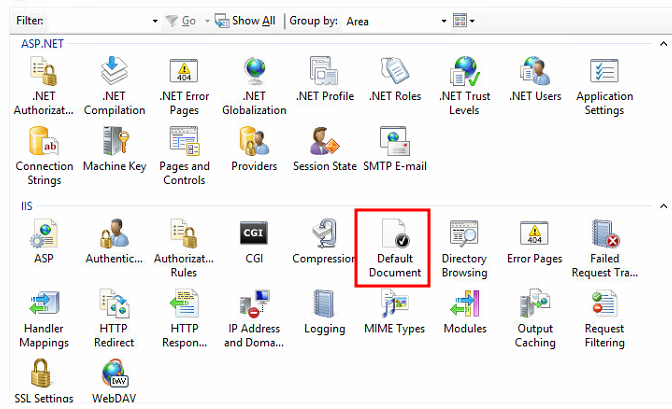Open the .NET Compilation feature

(x=114, y=87)
